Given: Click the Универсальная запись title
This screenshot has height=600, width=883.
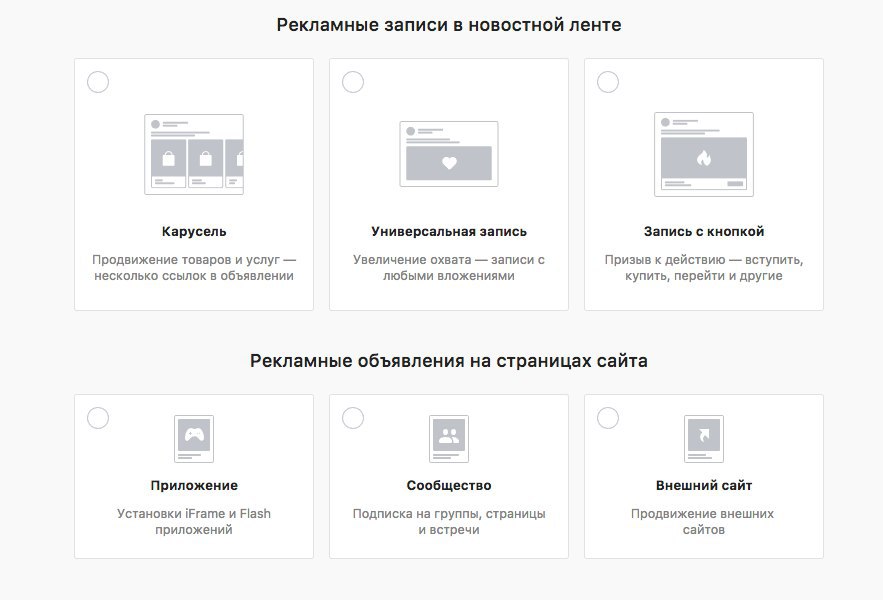Looking at the screenshot, I should tap(449, 232).
